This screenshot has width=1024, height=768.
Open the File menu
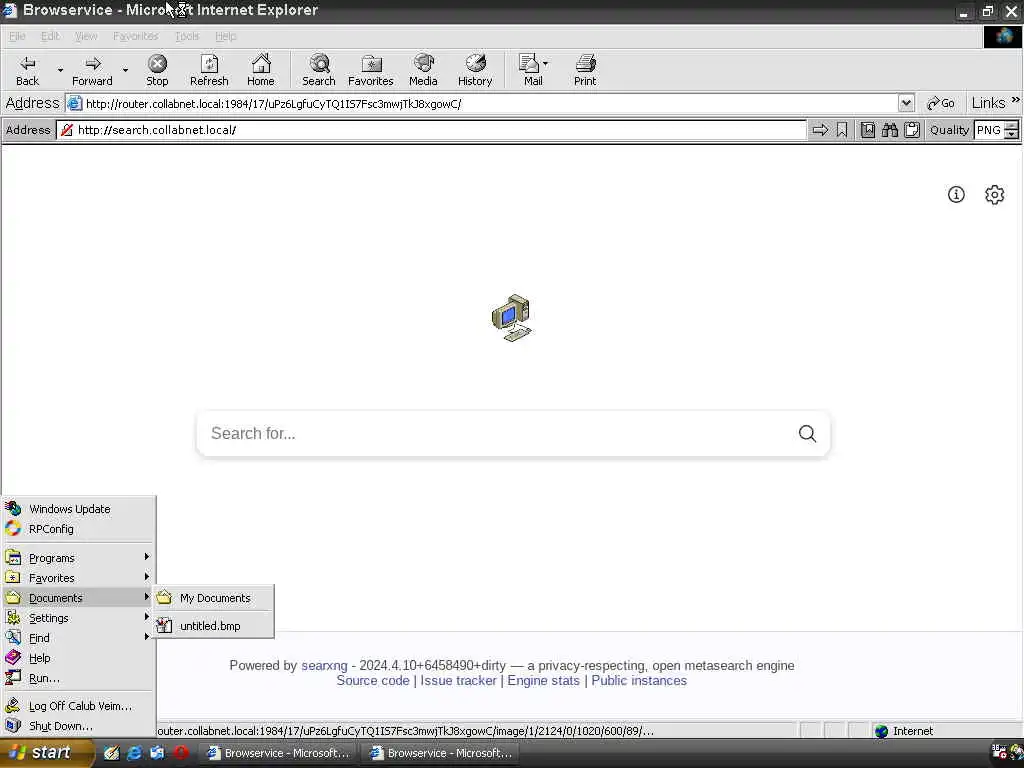click(17, 36)
